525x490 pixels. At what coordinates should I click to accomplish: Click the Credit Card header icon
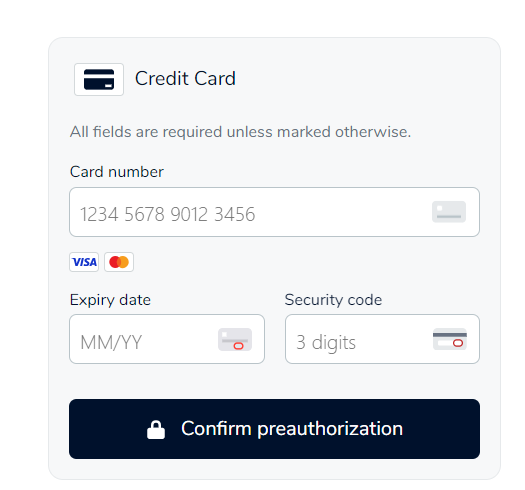99,79
